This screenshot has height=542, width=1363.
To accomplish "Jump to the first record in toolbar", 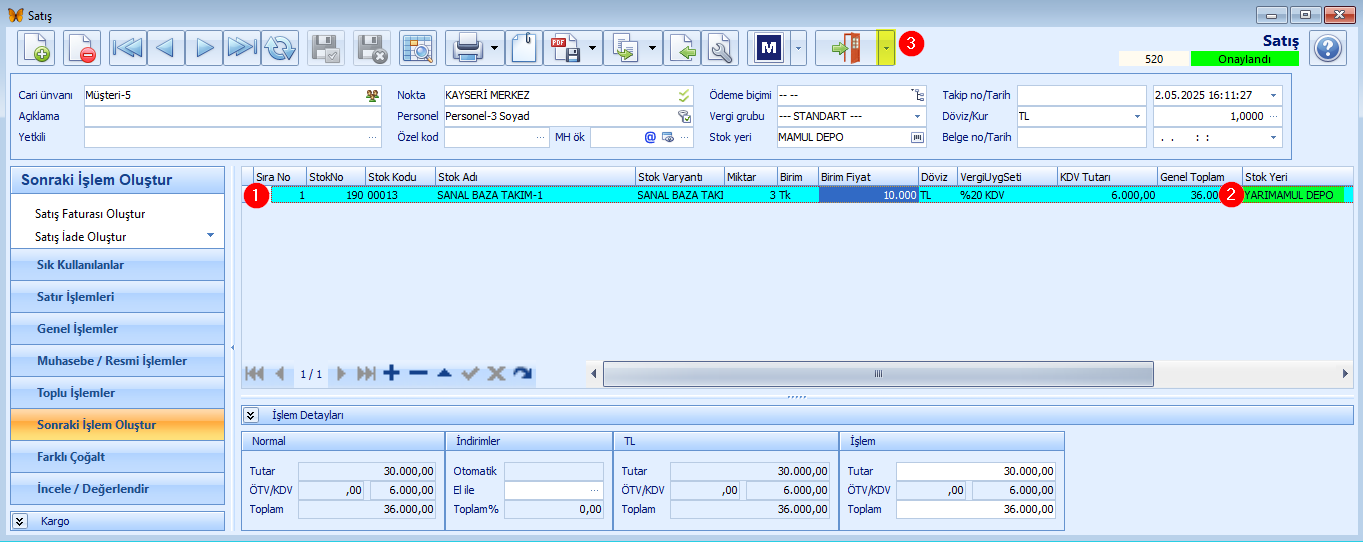I will 128,47.
